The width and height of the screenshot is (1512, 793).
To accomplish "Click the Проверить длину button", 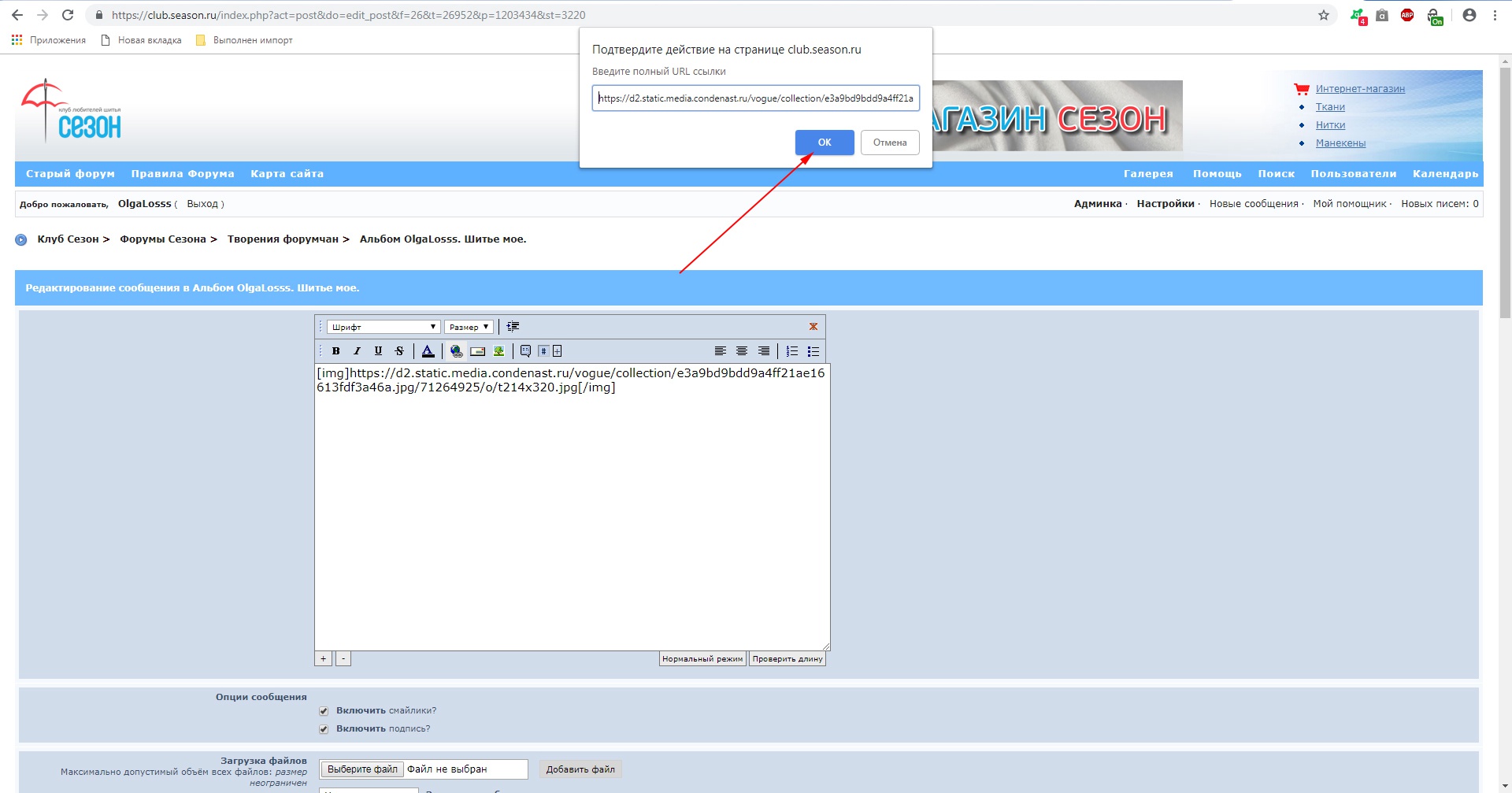I will (x=787, y=659).
